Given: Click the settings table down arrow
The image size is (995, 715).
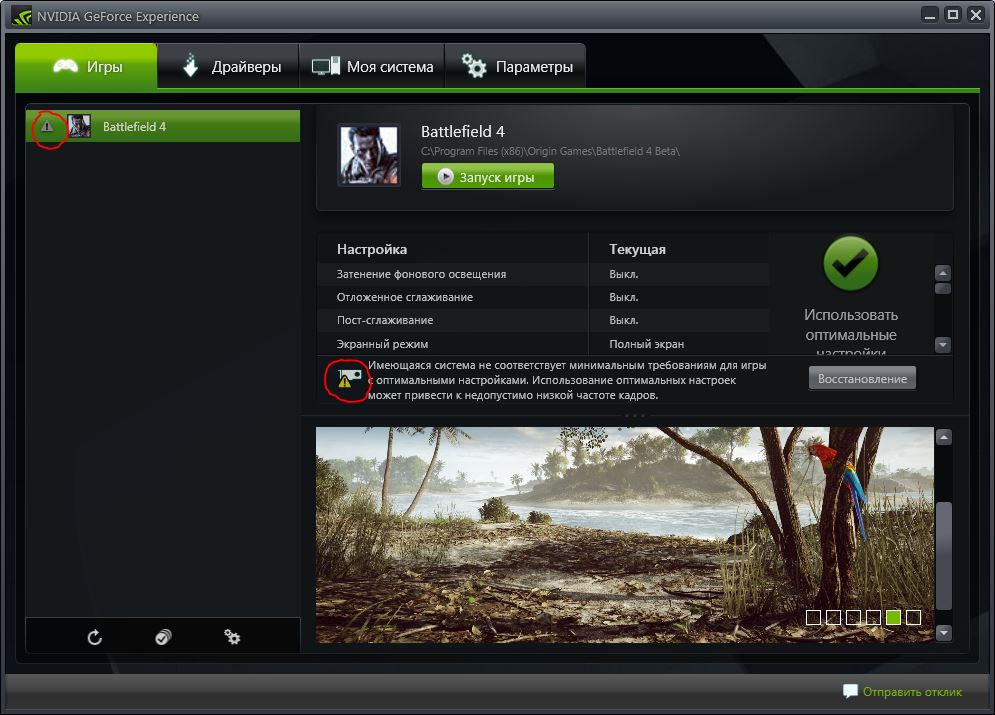Looking at the screenshot, I should point(943,344).
